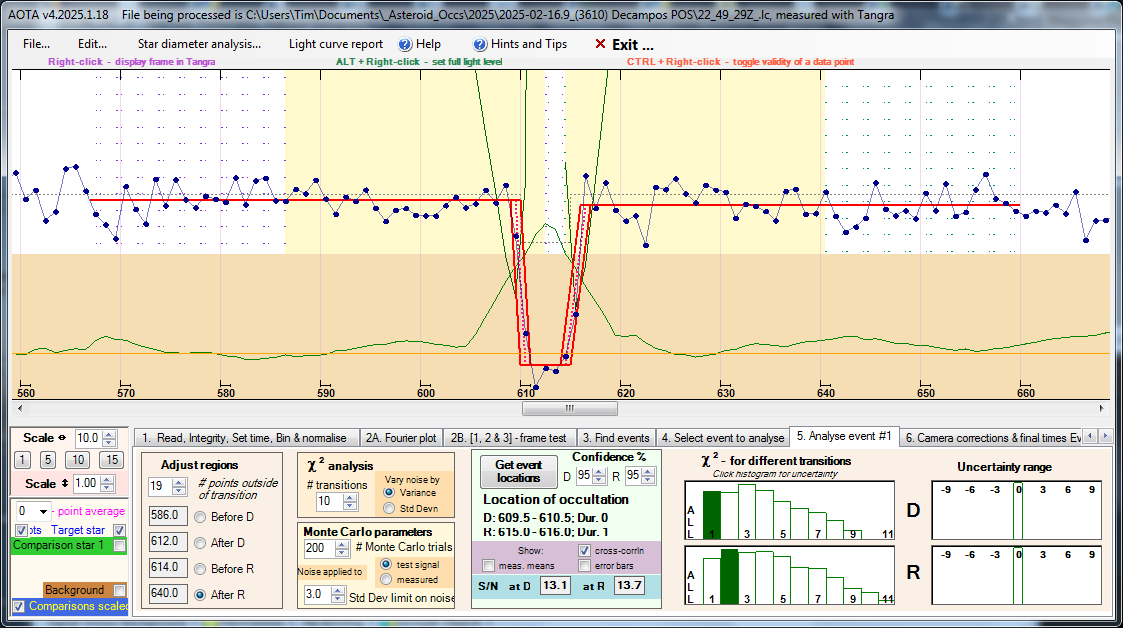Set horizontal scale with preset button 5
The image size is (1123, 628).
[x=48, y=460]
